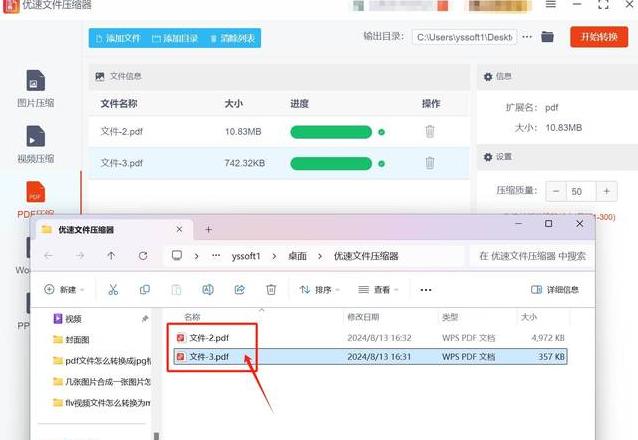Click the Cut scissors icon

[x=113, y=290]
